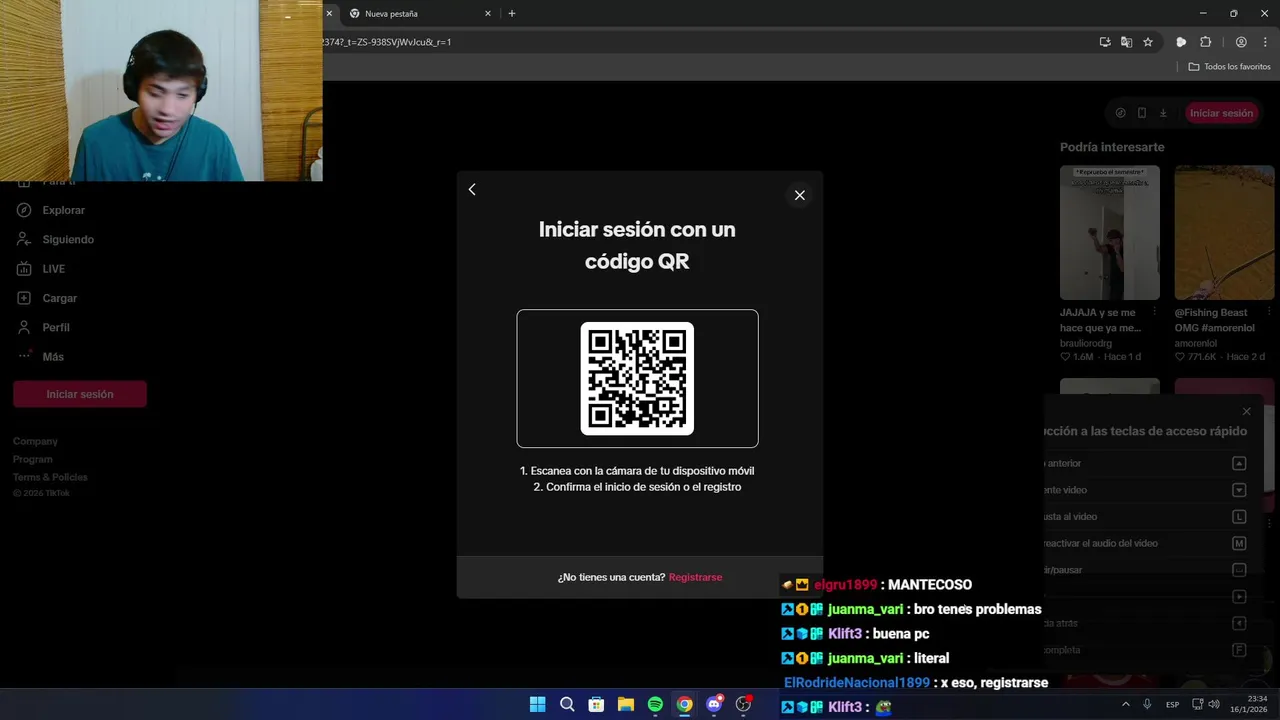Open Spotify from the taskbar
Screen dimensions: 1280x720
(655, 704)
